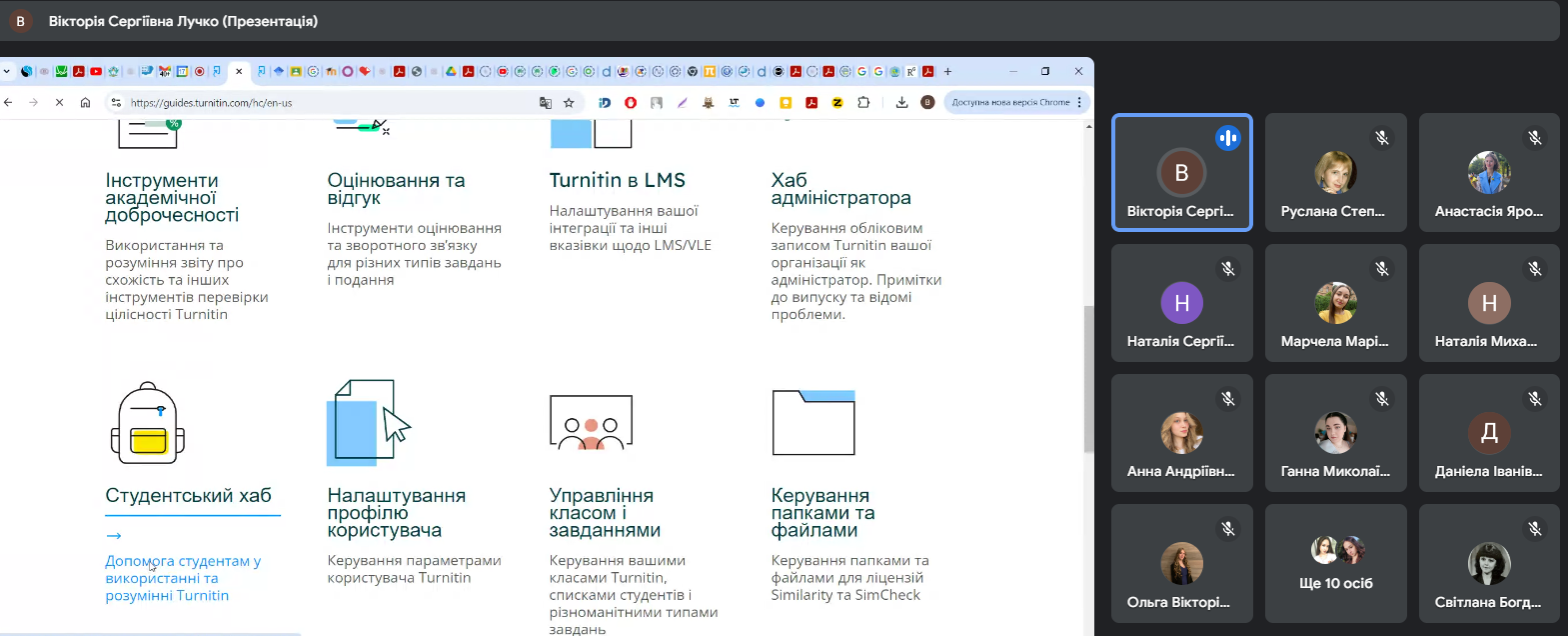Click the page vertical scrollbar thumb
1568x636 pixels.
(x=1088, y=379)
